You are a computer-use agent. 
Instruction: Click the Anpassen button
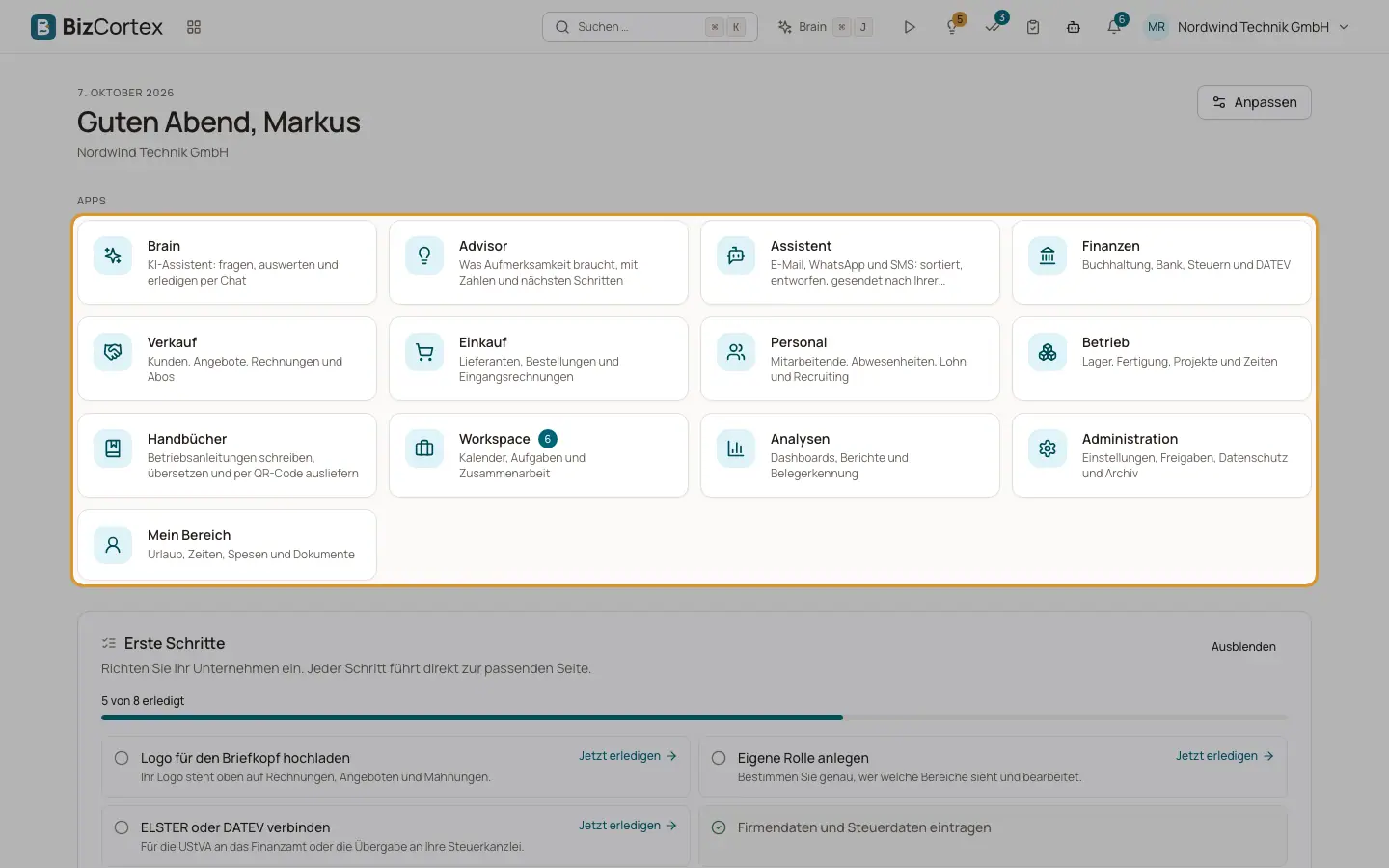1254,102
